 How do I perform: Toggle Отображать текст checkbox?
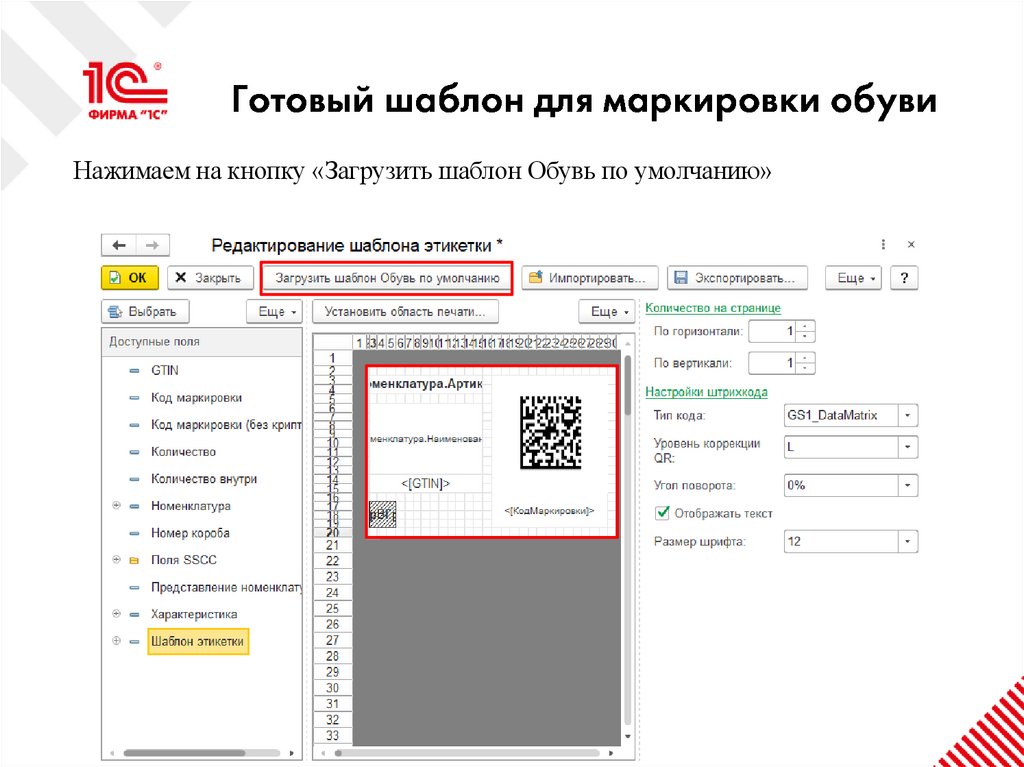(664, 514)
